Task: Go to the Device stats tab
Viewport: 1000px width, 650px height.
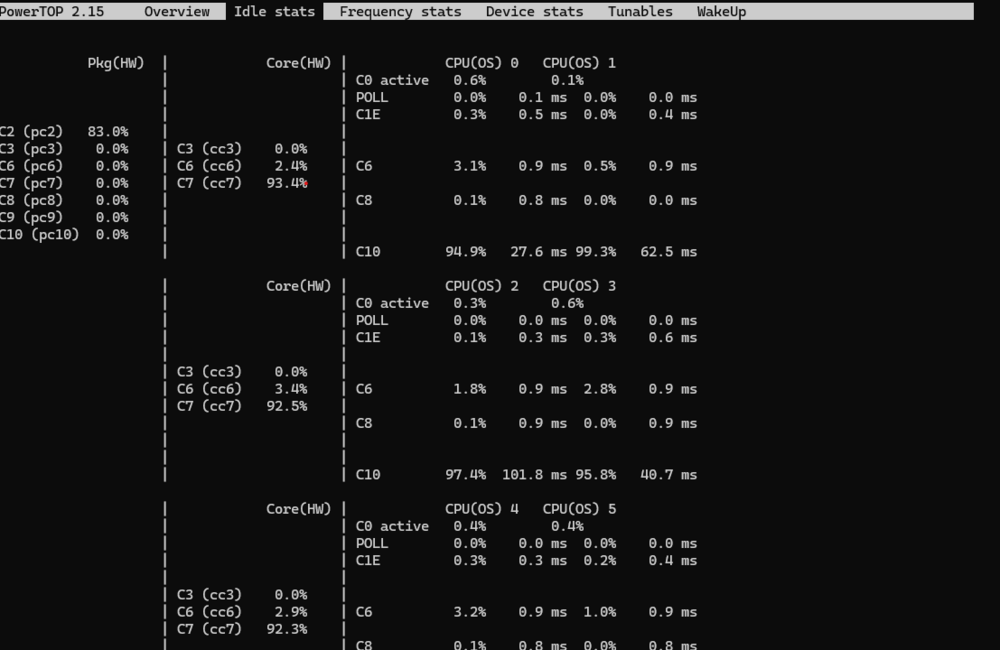Action: (534, 11)
